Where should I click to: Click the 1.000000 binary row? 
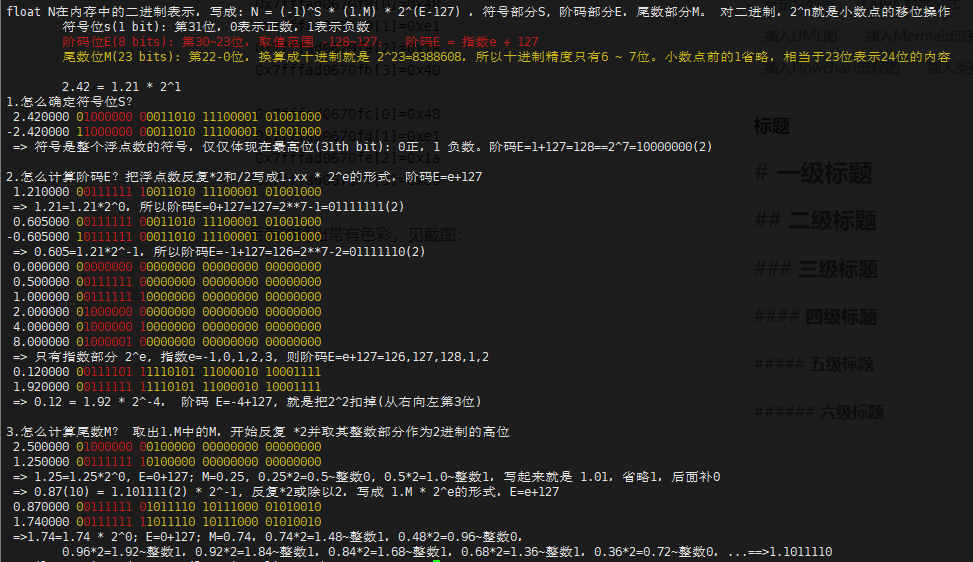(167, 297)
